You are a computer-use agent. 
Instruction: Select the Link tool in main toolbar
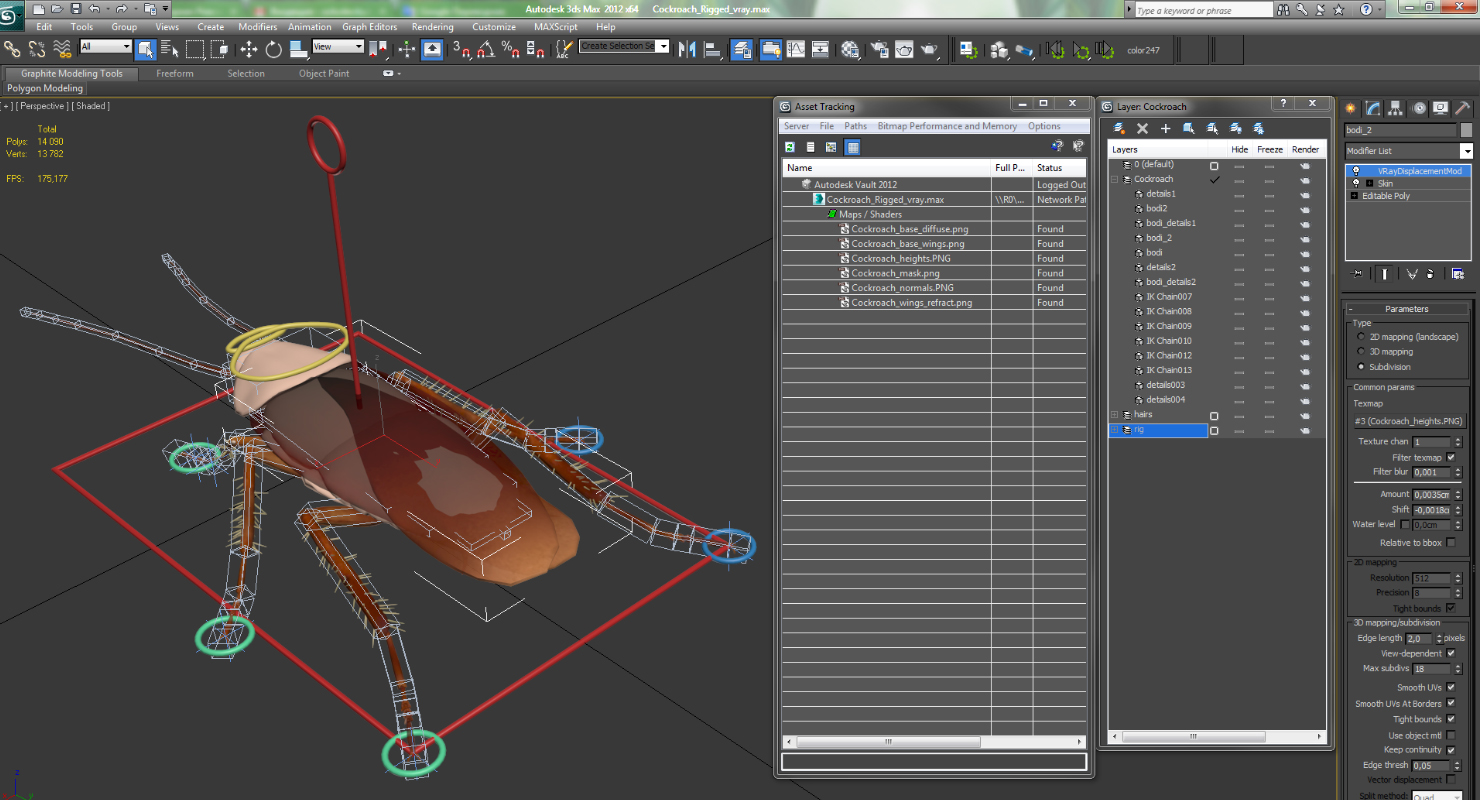pyautogui.click(x=12, y=48)
